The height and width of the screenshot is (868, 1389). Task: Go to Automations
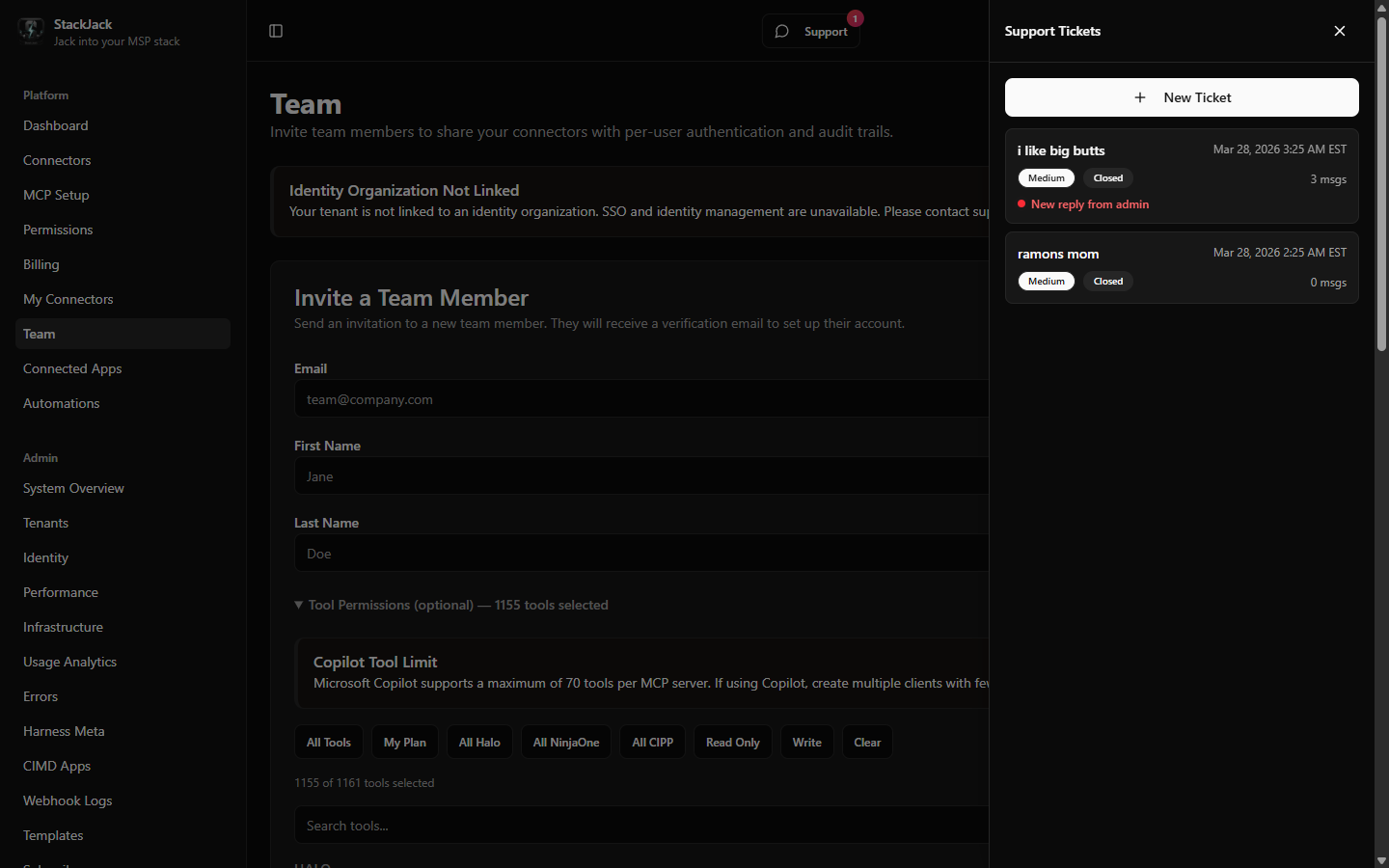point(123,403)
